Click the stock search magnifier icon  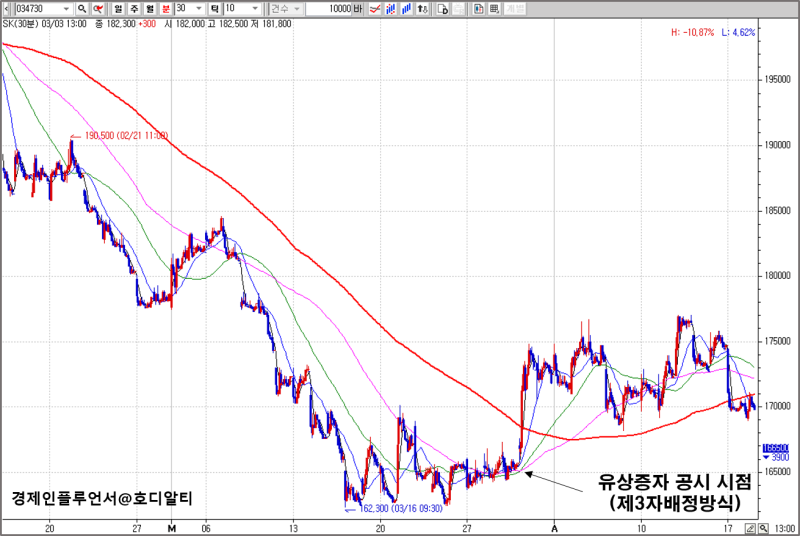(x=82, y=9)
